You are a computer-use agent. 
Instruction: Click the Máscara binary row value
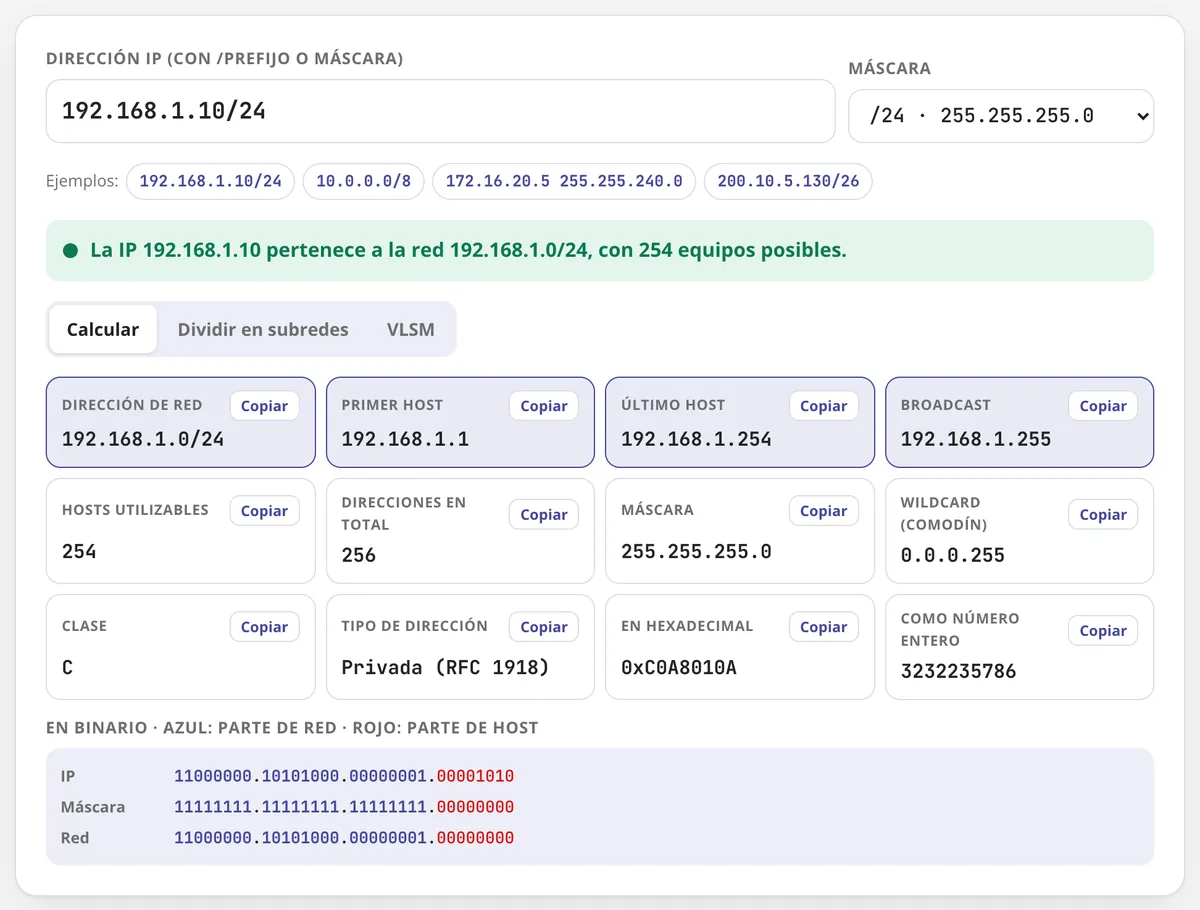click(x=344, y=807)
